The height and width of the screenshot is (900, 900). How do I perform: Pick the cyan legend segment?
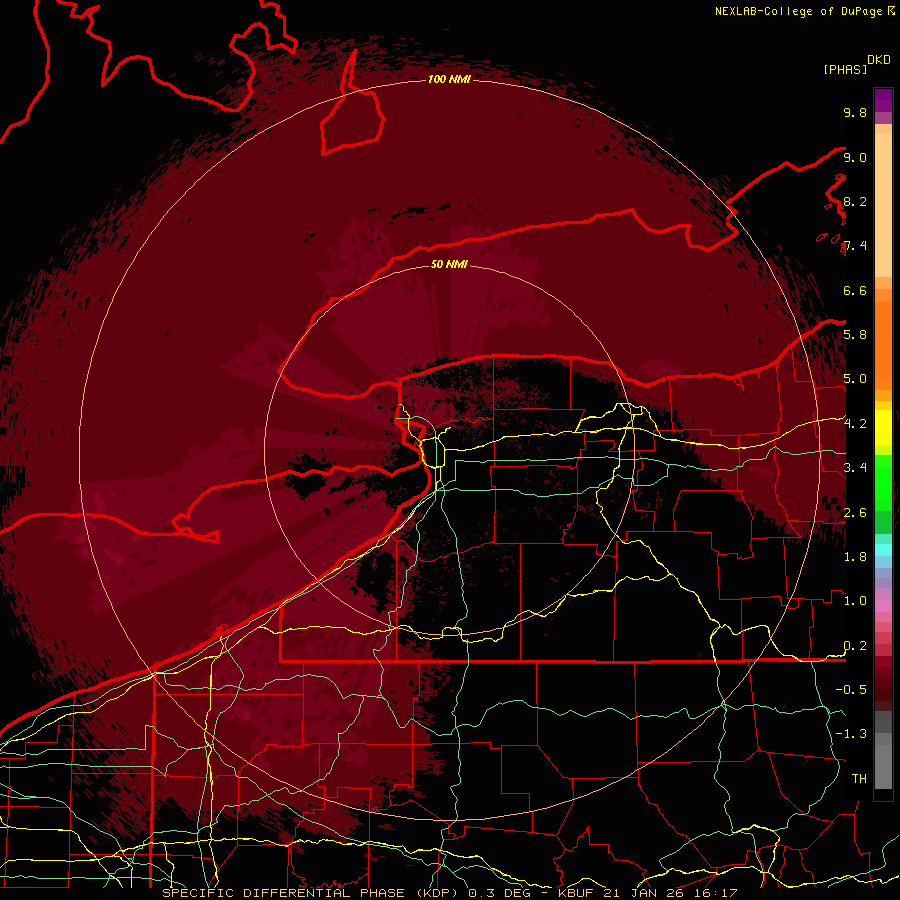coord(883,549)
